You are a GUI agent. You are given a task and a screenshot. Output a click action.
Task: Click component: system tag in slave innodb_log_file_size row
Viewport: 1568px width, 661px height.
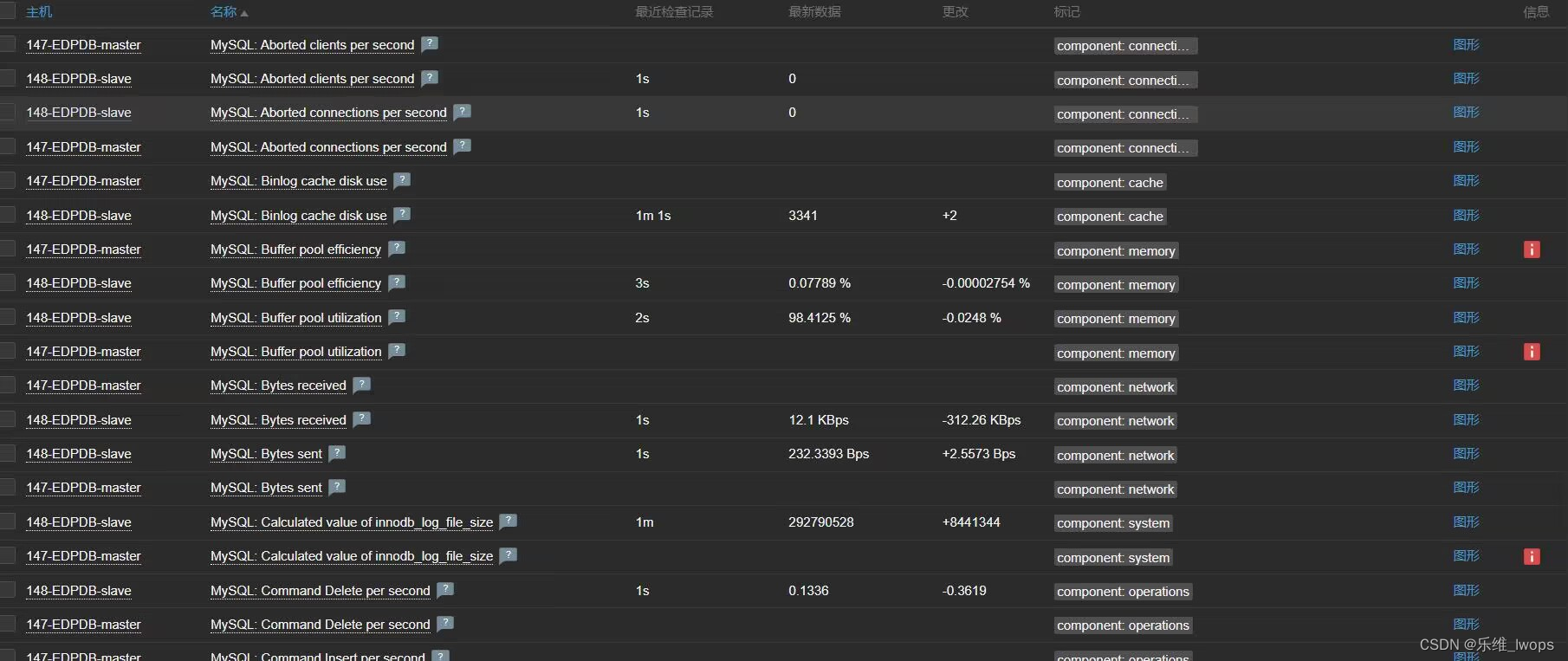pyautogui.click(x=1113, y=523)
